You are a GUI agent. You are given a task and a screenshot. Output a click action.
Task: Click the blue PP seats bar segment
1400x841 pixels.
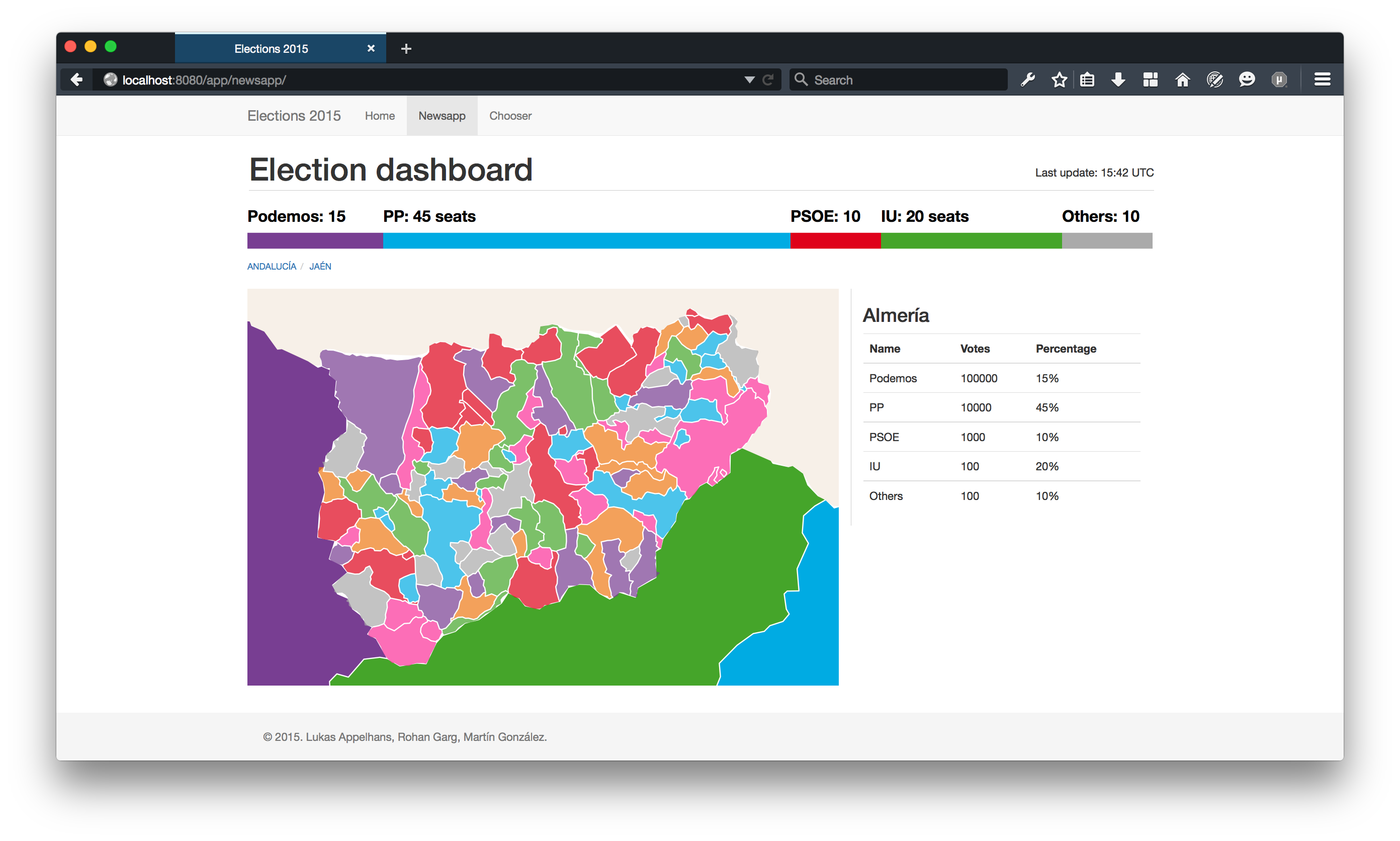(586, 240)
